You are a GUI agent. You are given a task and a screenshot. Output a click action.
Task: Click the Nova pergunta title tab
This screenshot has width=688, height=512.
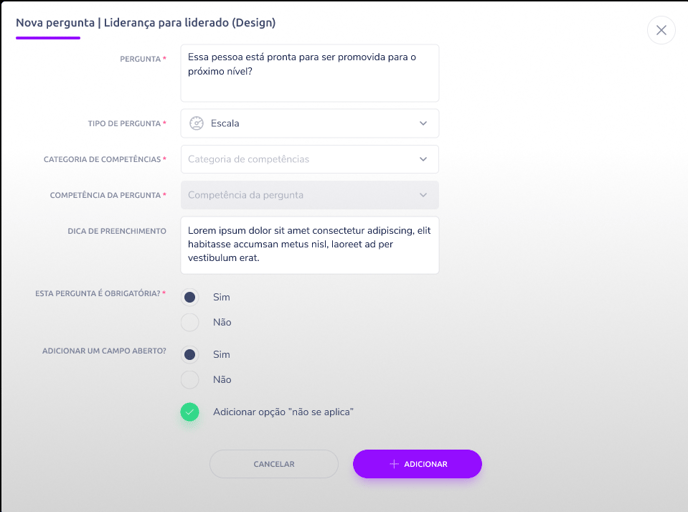(x=146, y=23)
